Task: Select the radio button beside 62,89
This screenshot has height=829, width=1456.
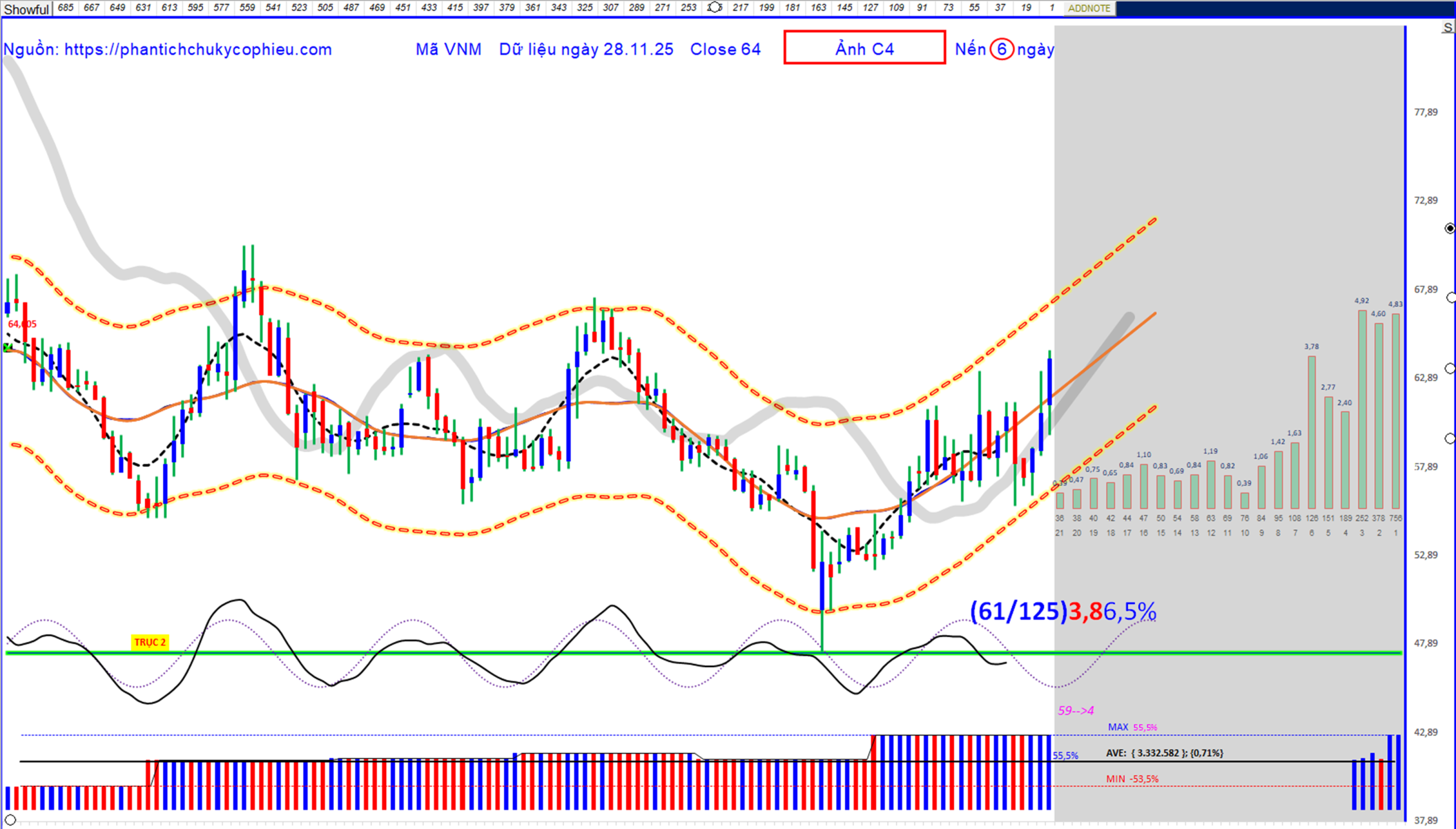Action: [1450, 369]
